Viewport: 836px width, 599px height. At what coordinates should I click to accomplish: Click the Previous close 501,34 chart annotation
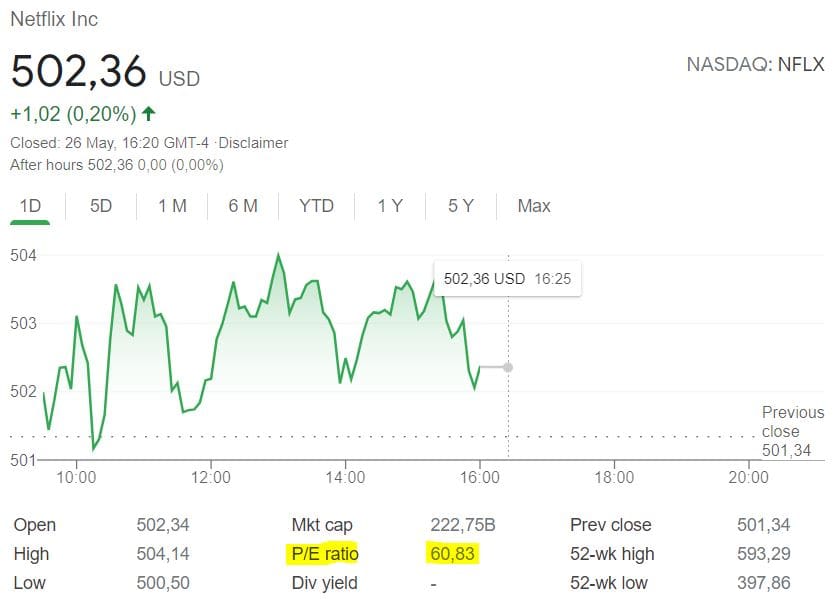[x=793, y=431]
